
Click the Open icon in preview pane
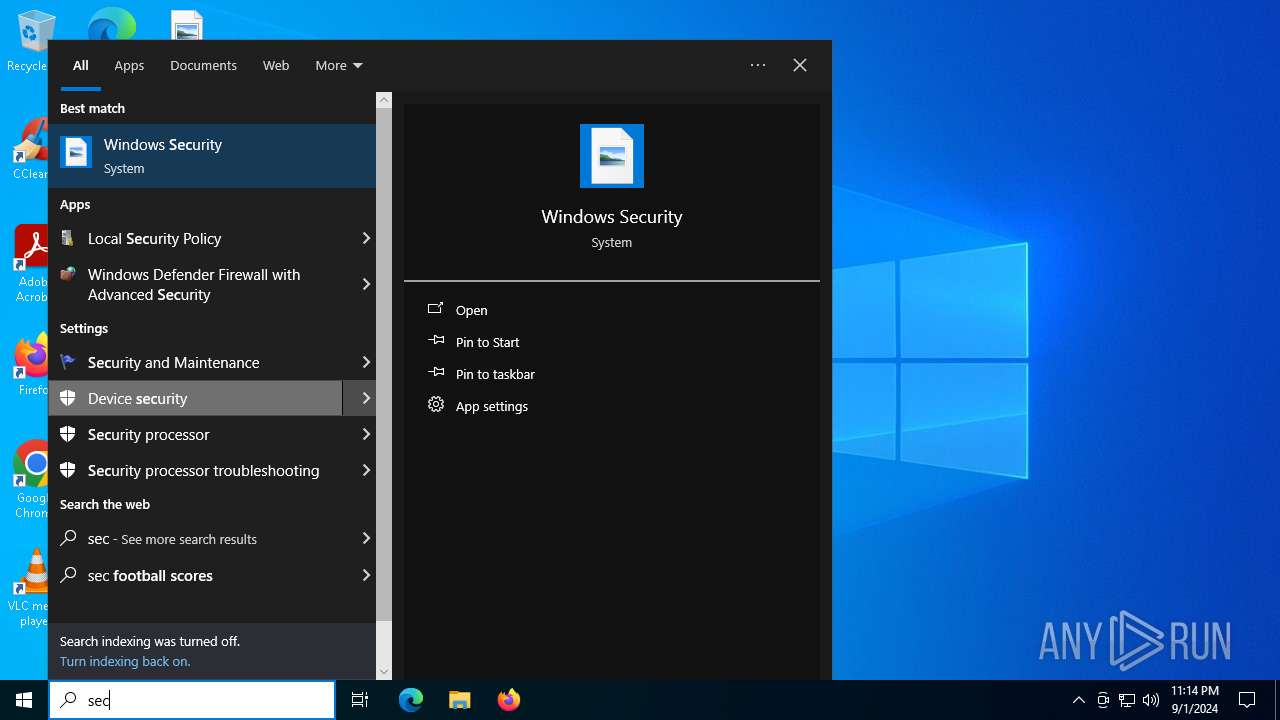tap(435, 310)
